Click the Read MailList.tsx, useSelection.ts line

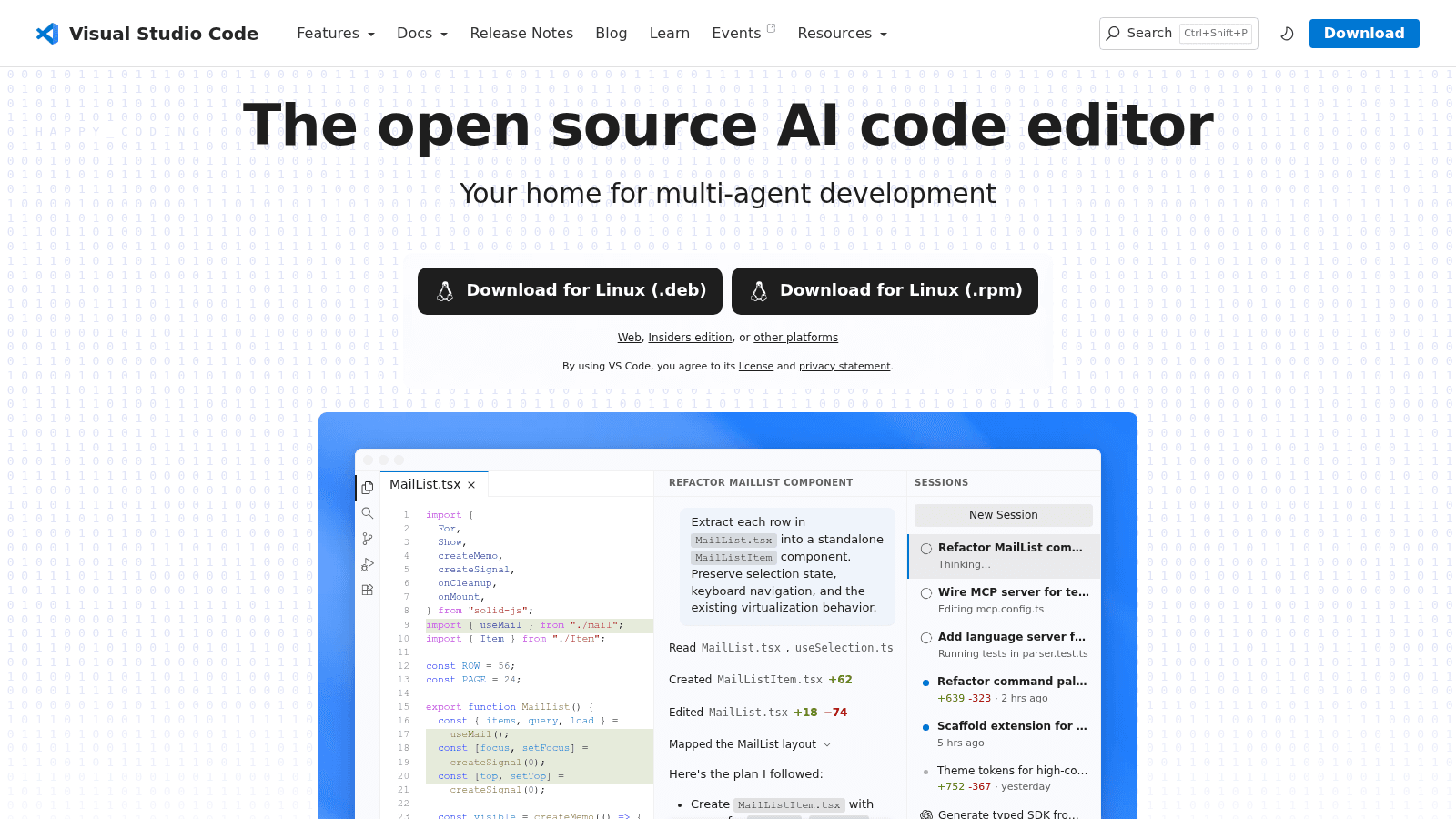point(781,648)
